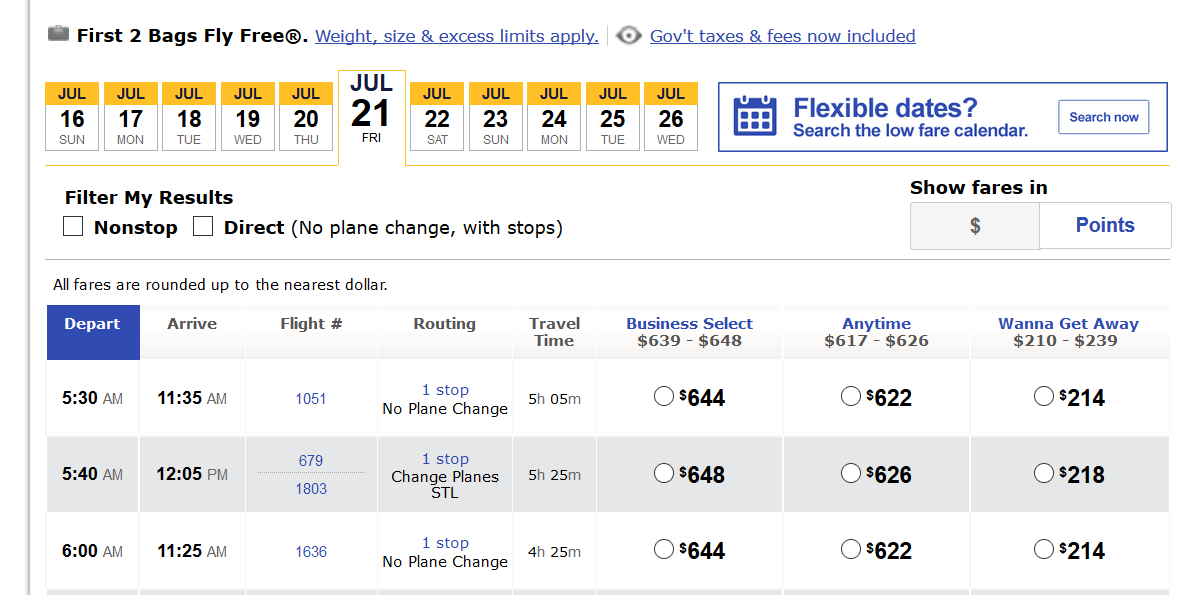The image size is (1197, 595).
Task: Show fares in dollars
Action: pyautogui.click(x=975, y=226)
